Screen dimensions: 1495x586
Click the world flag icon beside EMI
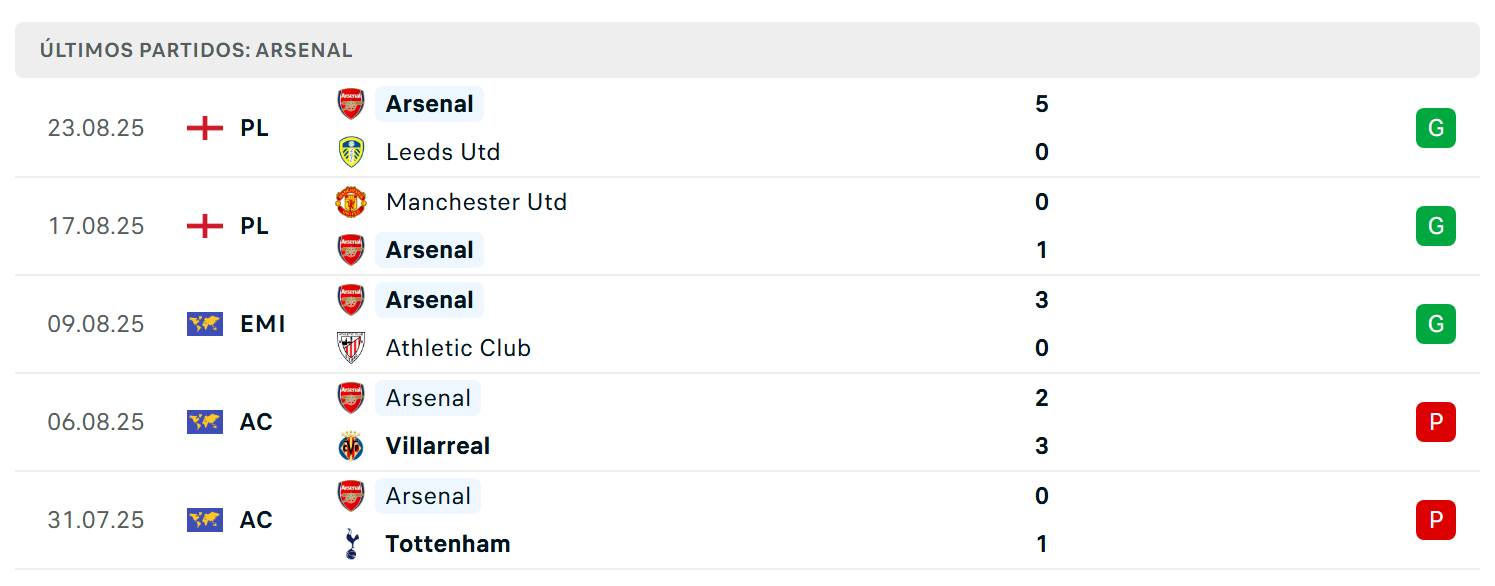205,324
